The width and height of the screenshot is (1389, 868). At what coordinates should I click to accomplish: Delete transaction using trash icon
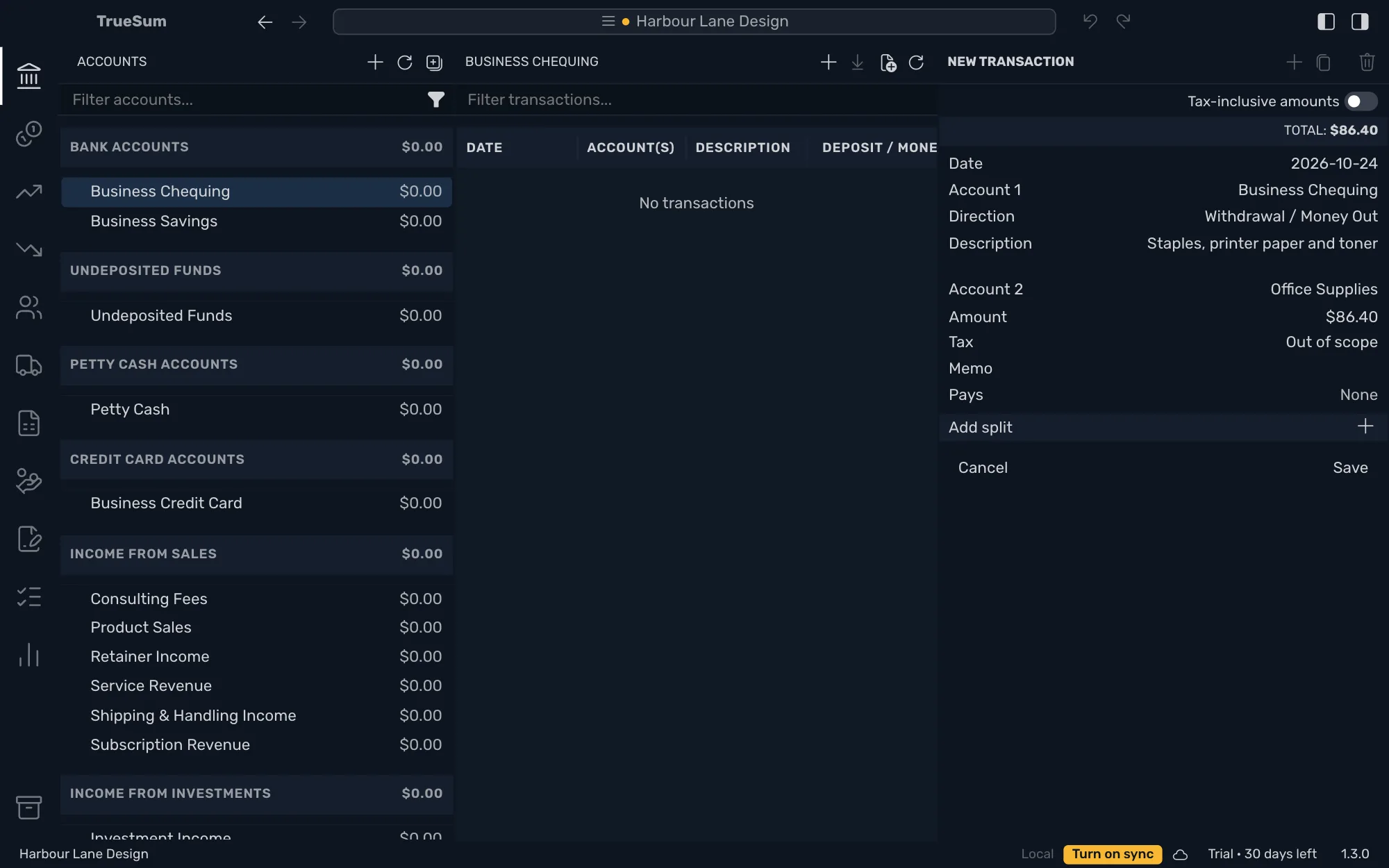pyautogui.click(x=1367, y=62)
